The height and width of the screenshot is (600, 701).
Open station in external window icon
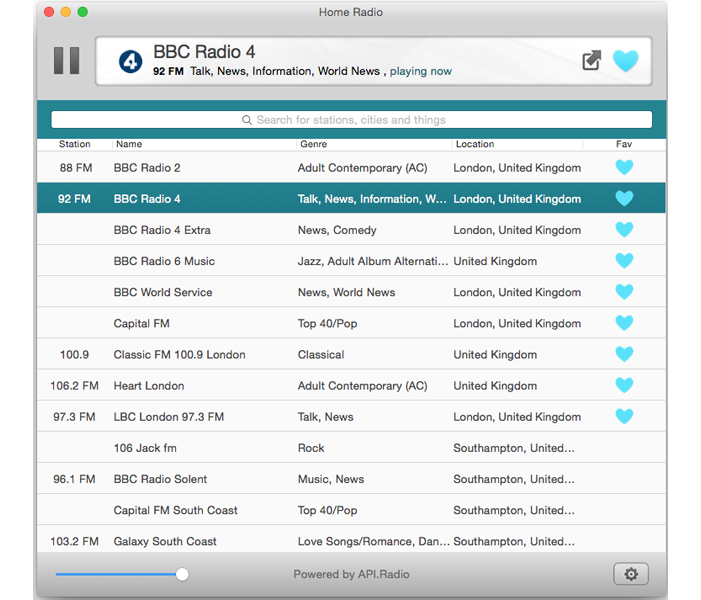tap(592, 61)
